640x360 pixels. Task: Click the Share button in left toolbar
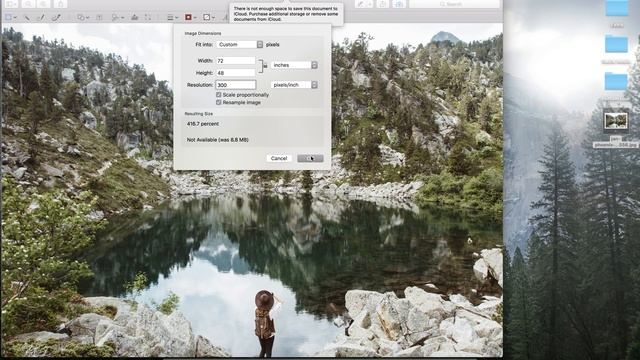pyautogui.click(x=60, y=4)
